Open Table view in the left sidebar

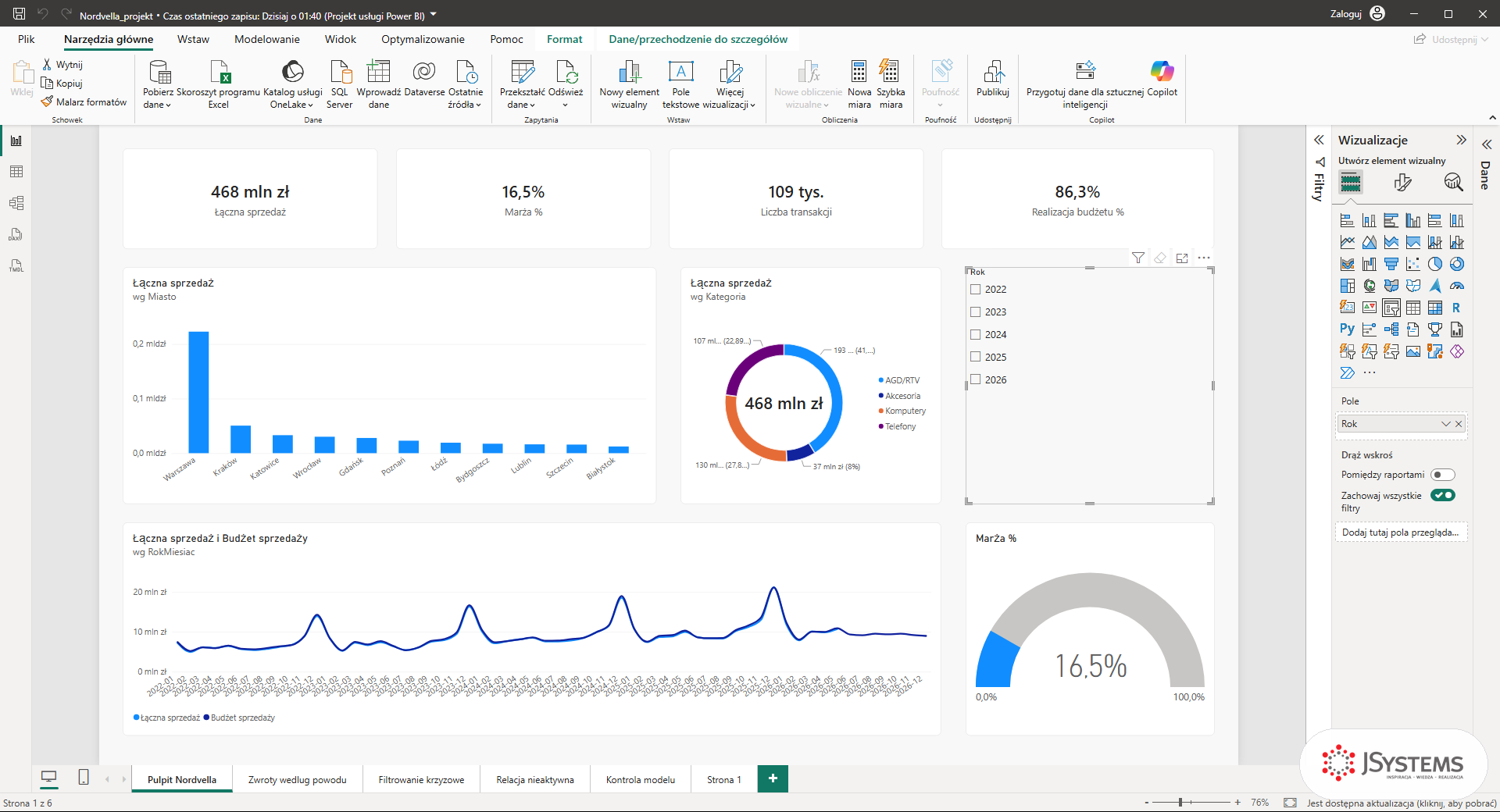16,172
